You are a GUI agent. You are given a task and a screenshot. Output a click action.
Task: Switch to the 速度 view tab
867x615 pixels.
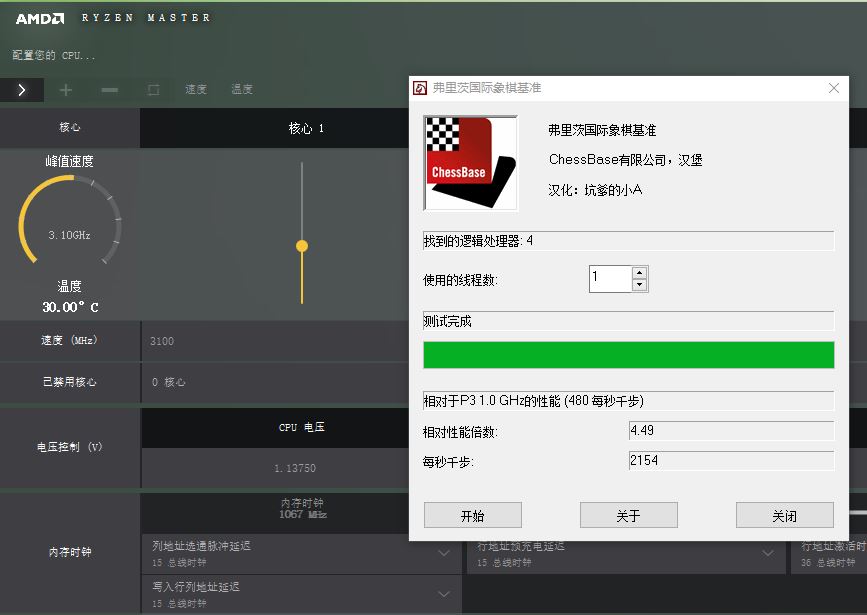click(x=195, y=89)
